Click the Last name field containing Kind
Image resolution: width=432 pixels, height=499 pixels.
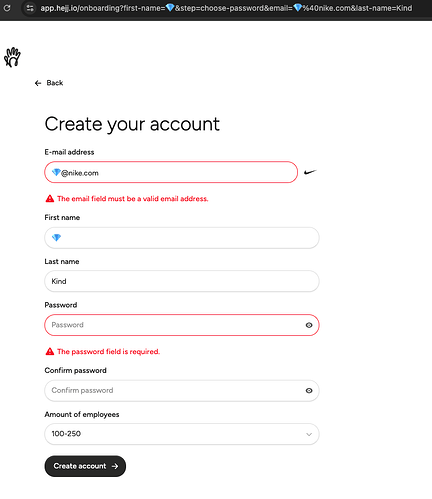[x=182, y=281]
